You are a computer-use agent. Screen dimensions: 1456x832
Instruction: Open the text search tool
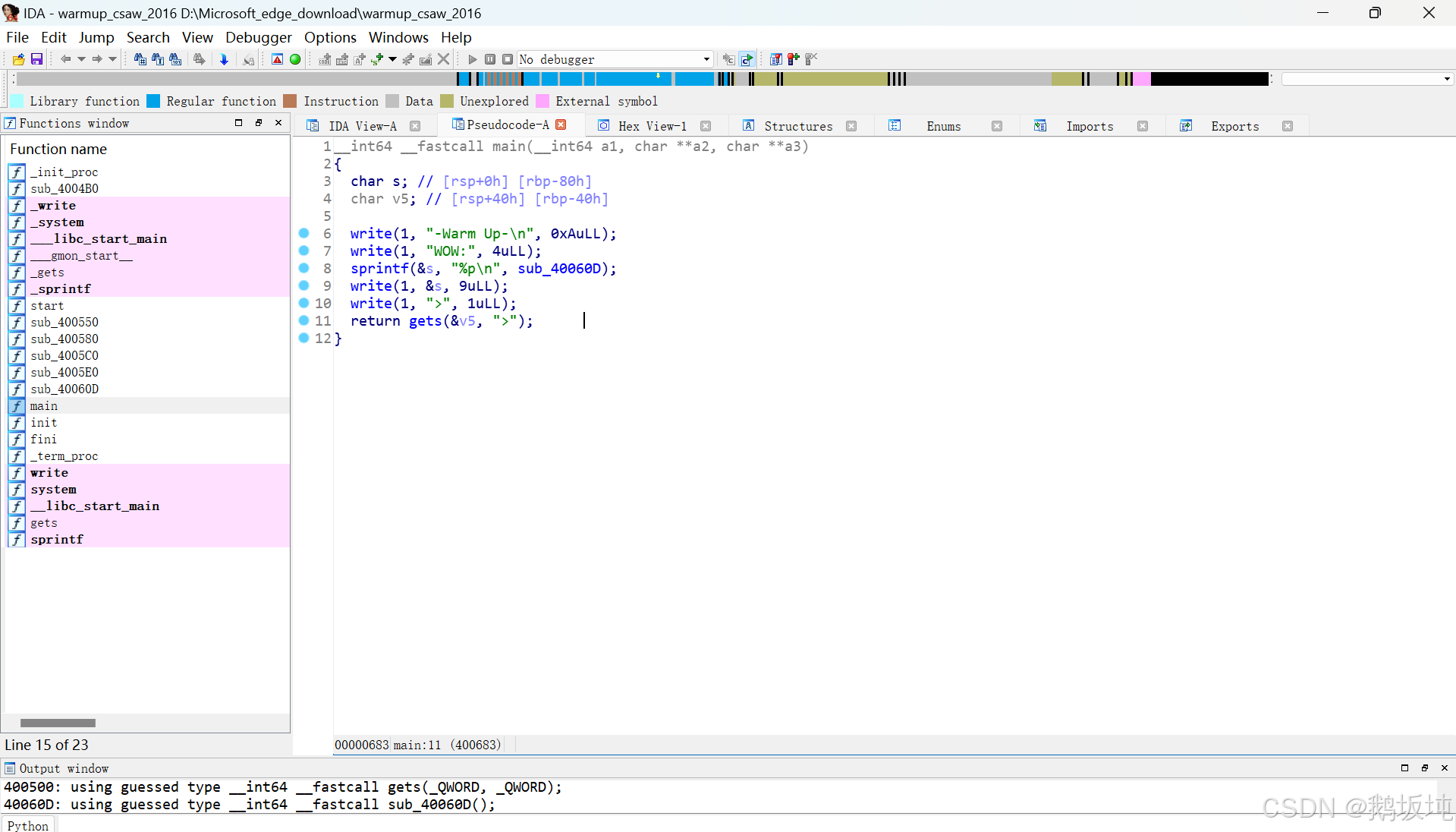(157, 59)
